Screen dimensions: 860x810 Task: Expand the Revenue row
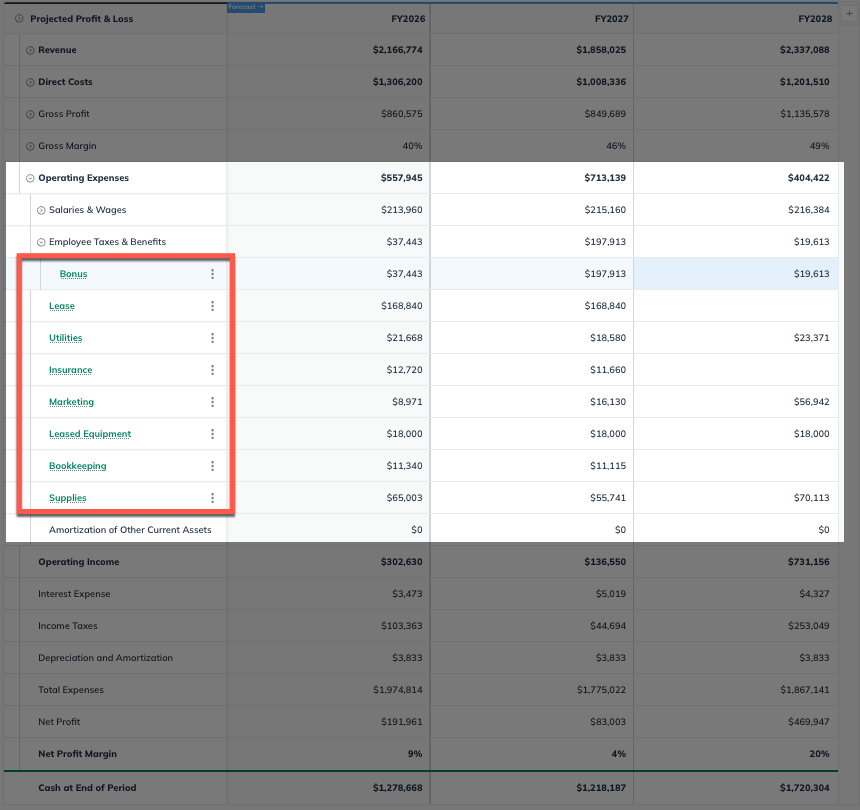(x=30, y=50)
